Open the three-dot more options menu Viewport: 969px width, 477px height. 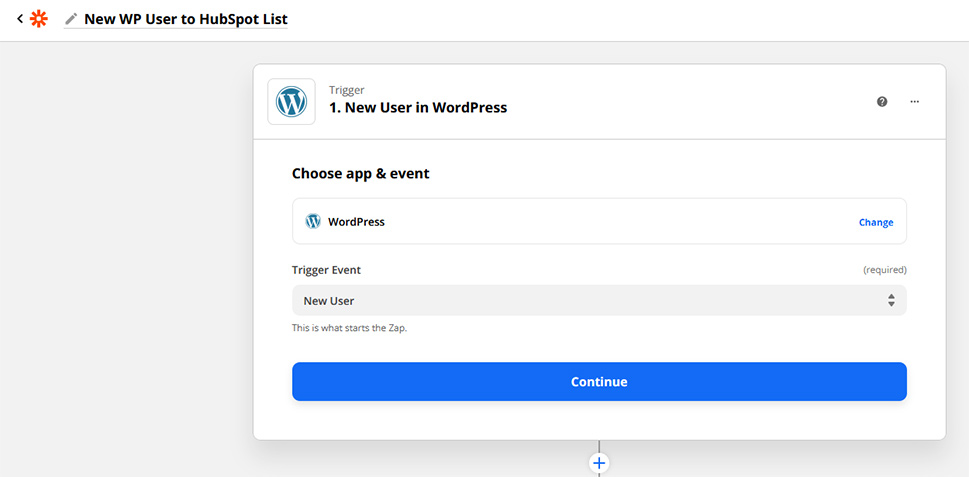915,101
